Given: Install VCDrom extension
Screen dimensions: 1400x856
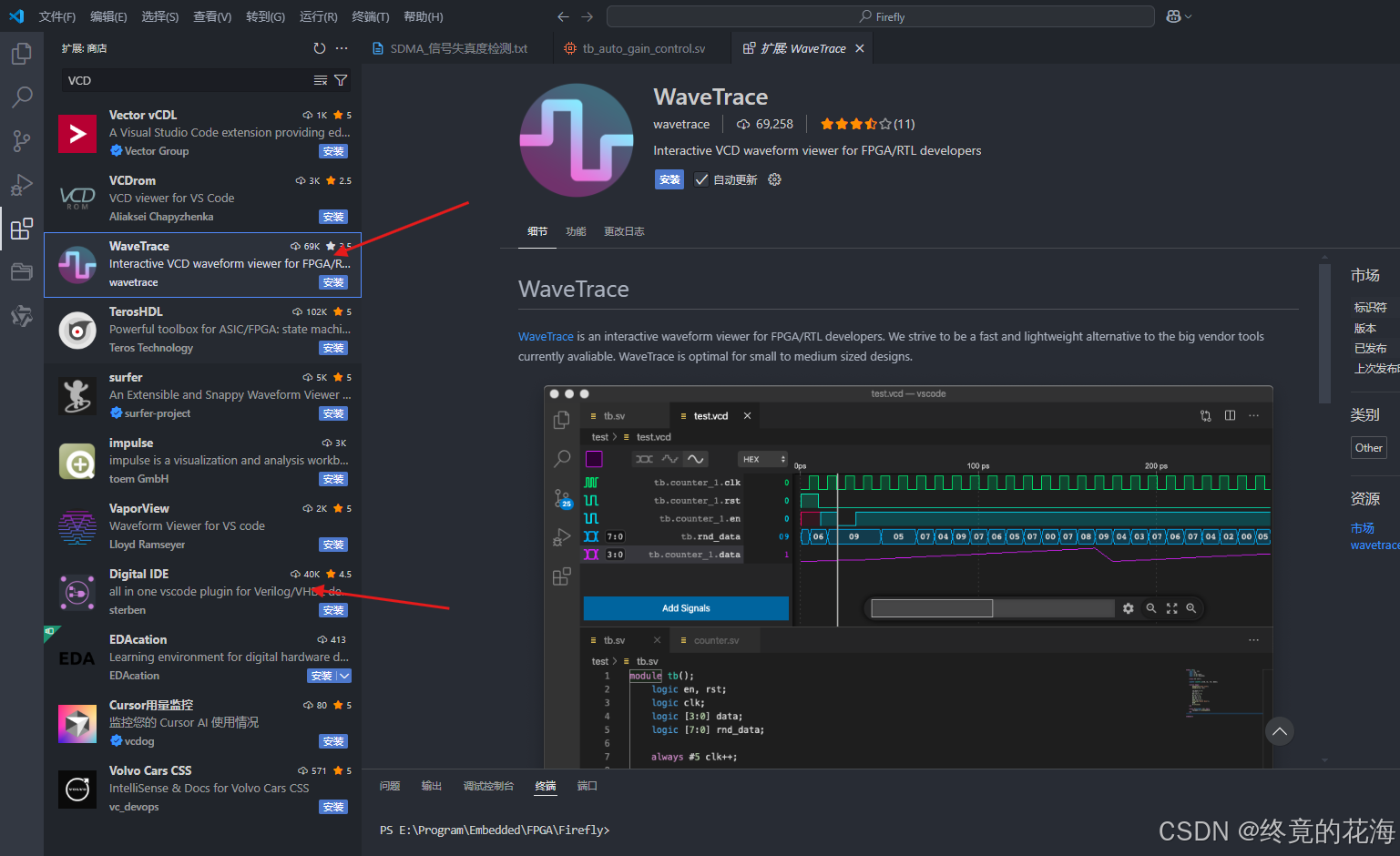Looking at the screenshot, I should (333, 218).
